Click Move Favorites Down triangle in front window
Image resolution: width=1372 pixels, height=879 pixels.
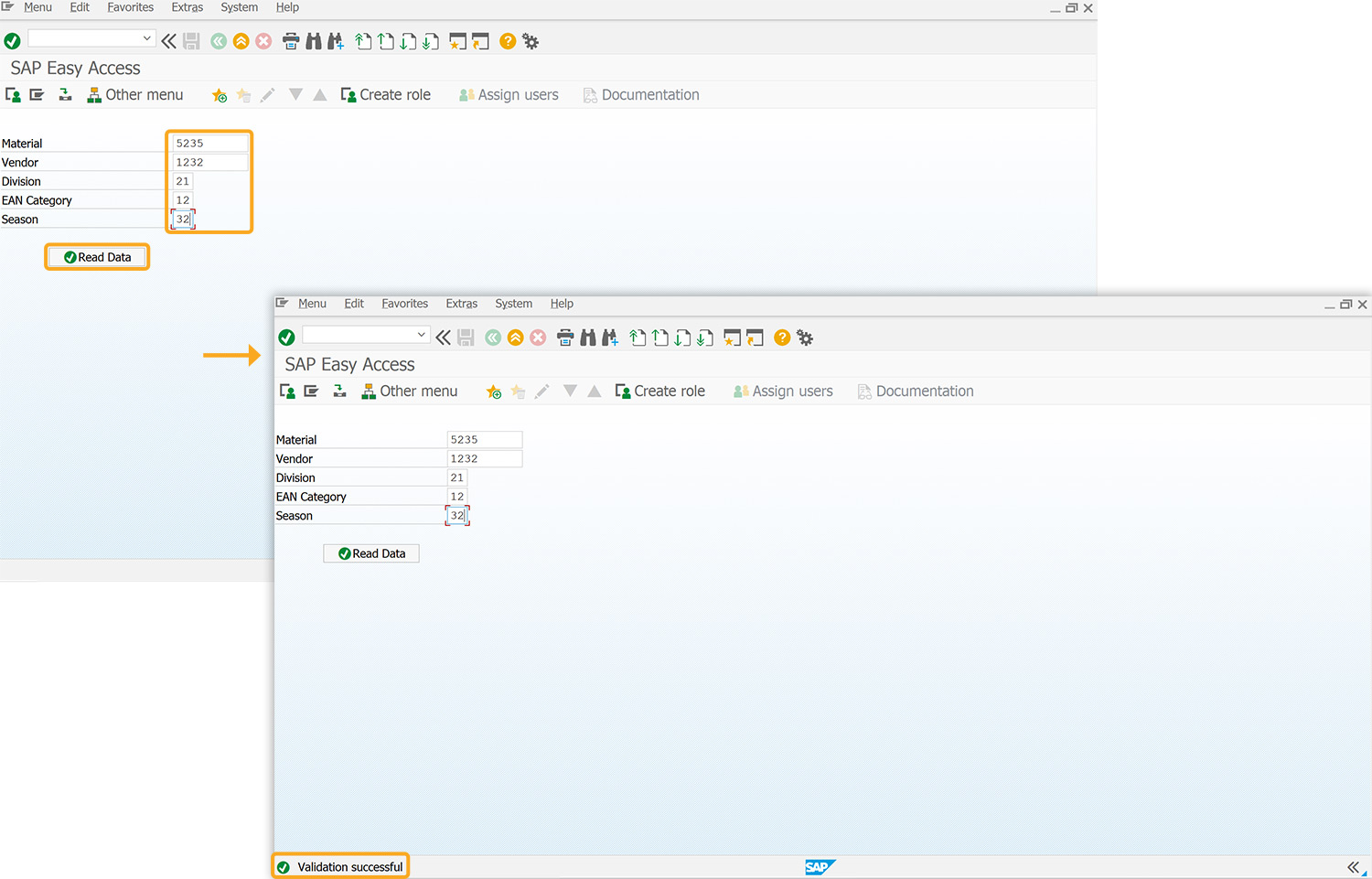[x=570, y=391]
